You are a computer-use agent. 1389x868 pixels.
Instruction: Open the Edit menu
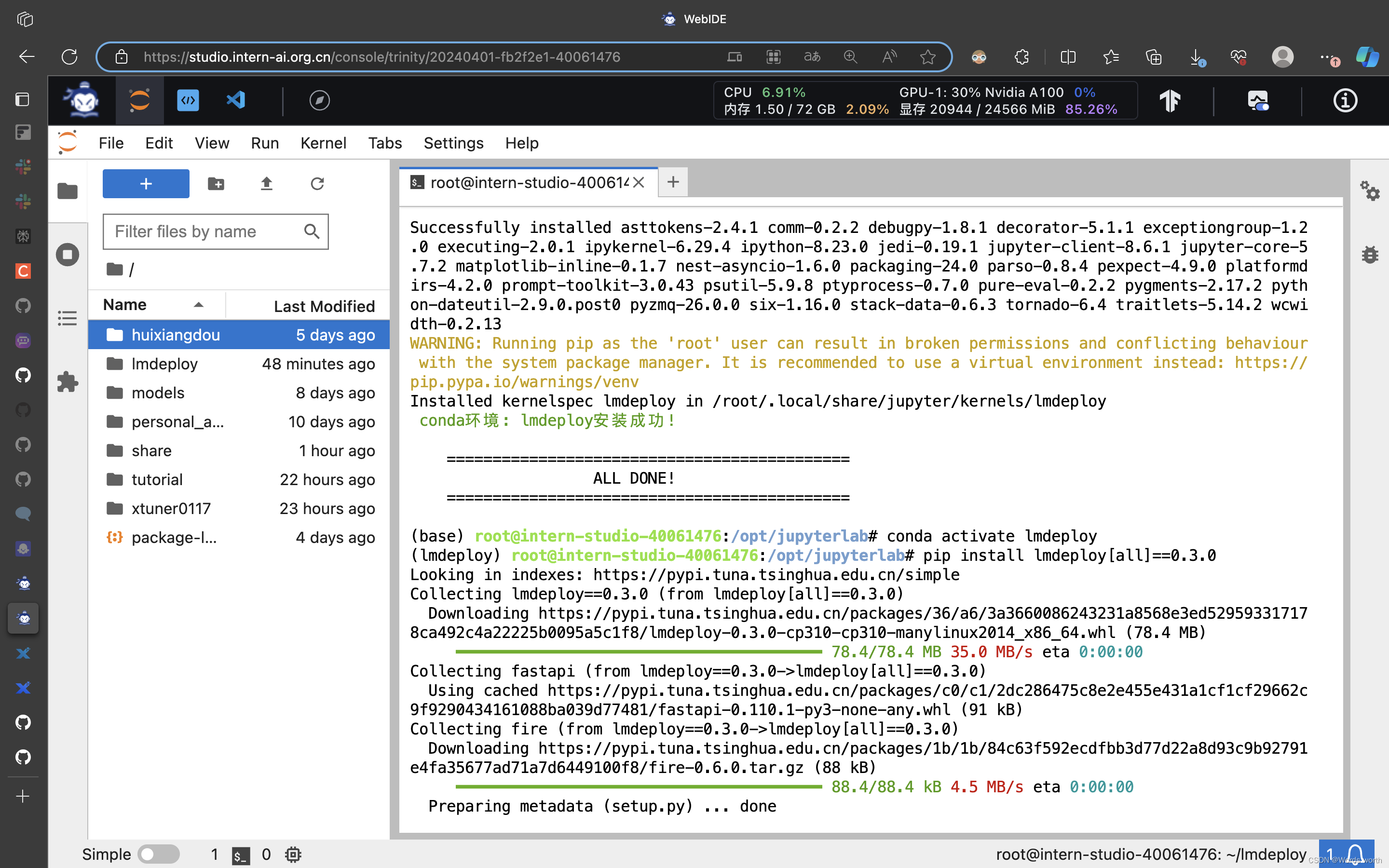[x=159, y=143]
